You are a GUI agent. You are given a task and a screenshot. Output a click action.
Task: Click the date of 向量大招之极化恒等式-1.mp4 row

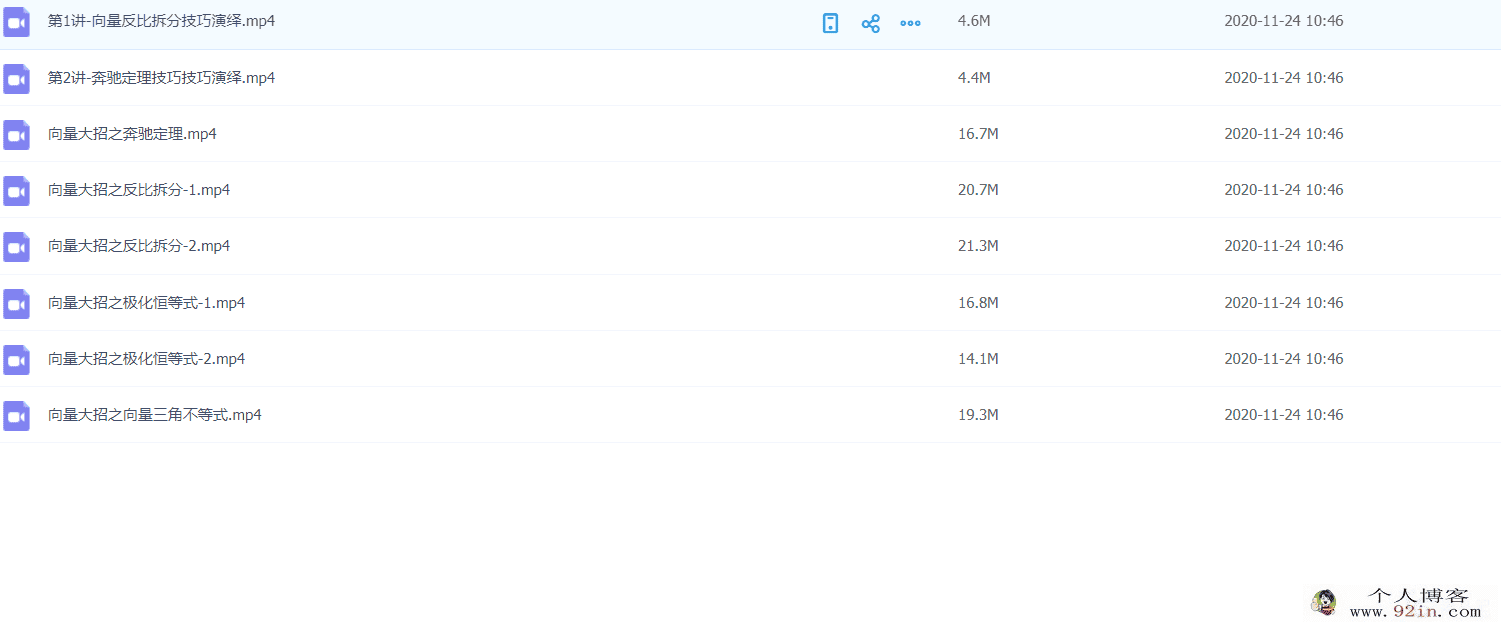(x=1284, y=302)
